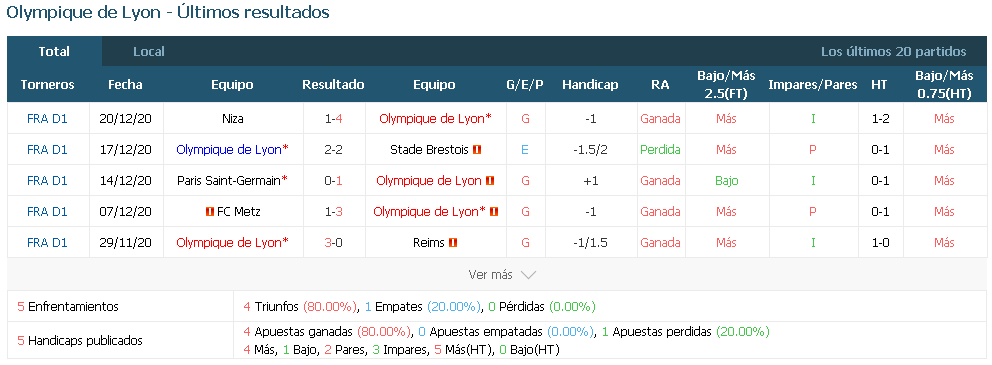Expand the Ver más chevron arrow
The height and width of the screenshot is (365, 992).
[528, 275]
